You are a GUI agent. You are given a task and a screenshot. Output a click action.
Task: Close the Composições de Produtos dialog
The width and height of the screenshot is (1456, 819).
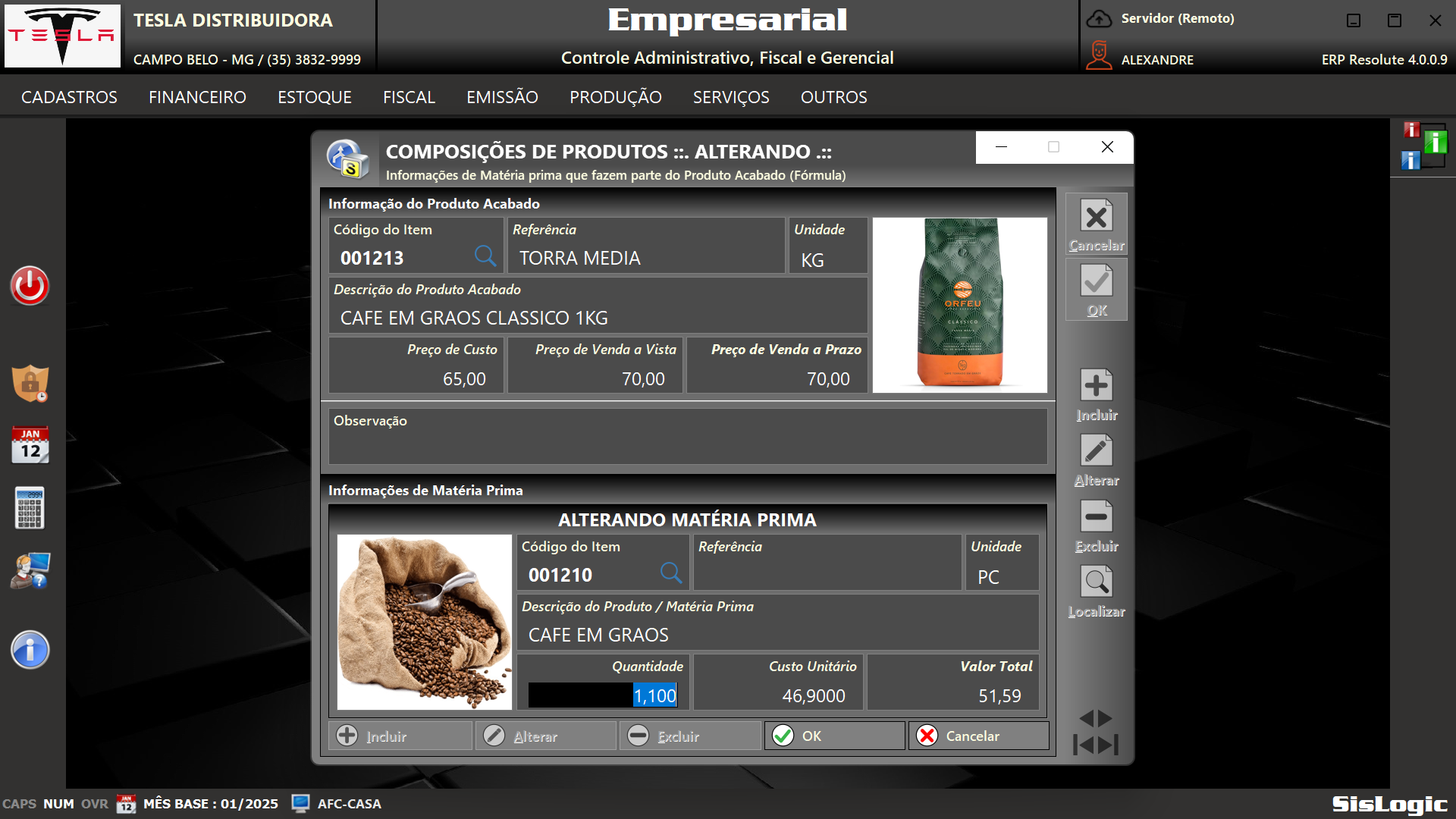[1107, 147]
